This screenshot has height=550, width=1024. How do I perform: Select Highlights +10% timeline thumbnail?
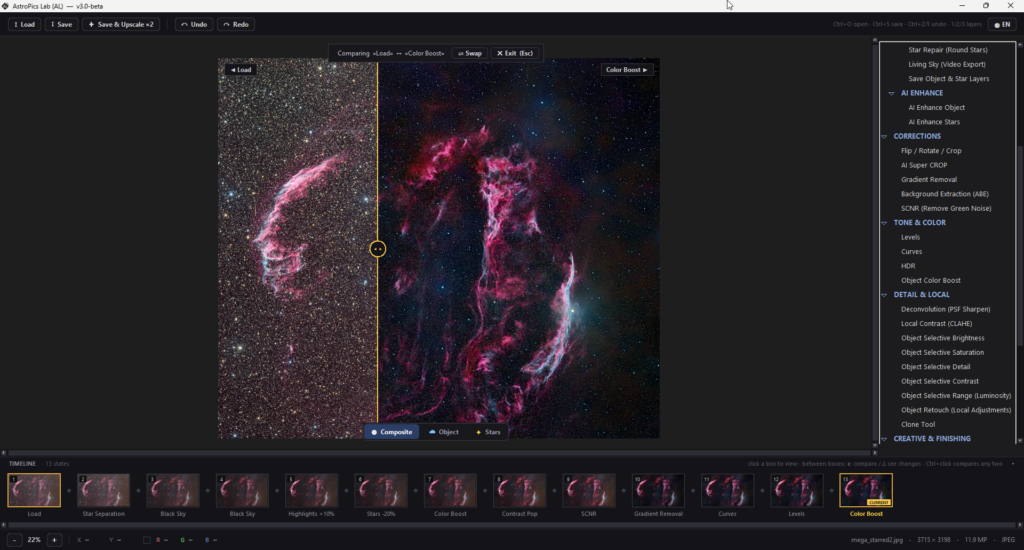click(x=312, y=490)
